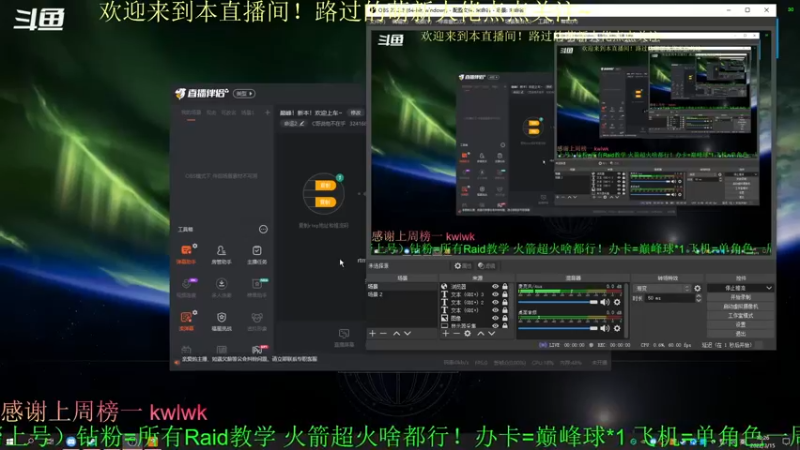Toggle lock on 浏览器 source
Screen dimensions: 800x450
pos(505,287)
